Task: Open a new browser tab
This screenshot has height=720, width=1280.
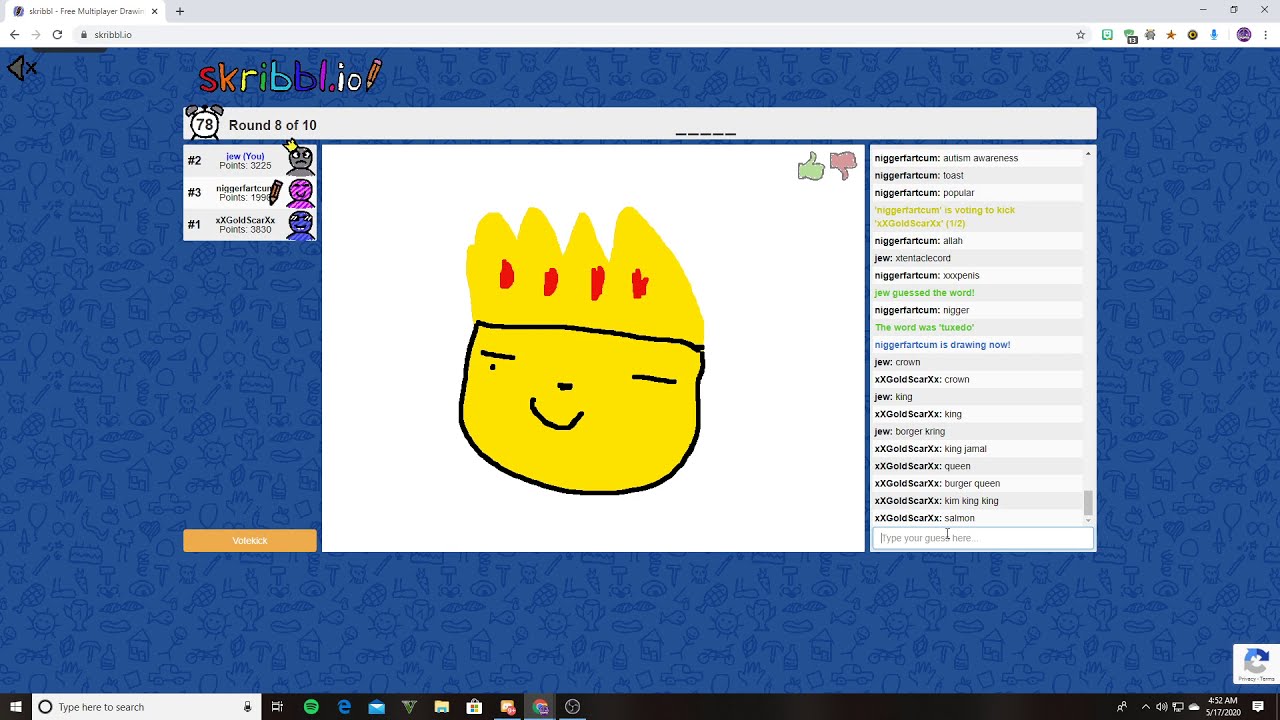Action: tap(180, 11)
